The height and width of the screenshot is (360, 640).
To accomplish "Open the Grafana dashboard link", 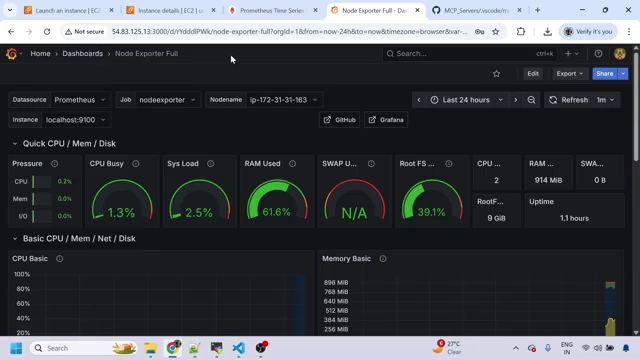I will (386, 120).
